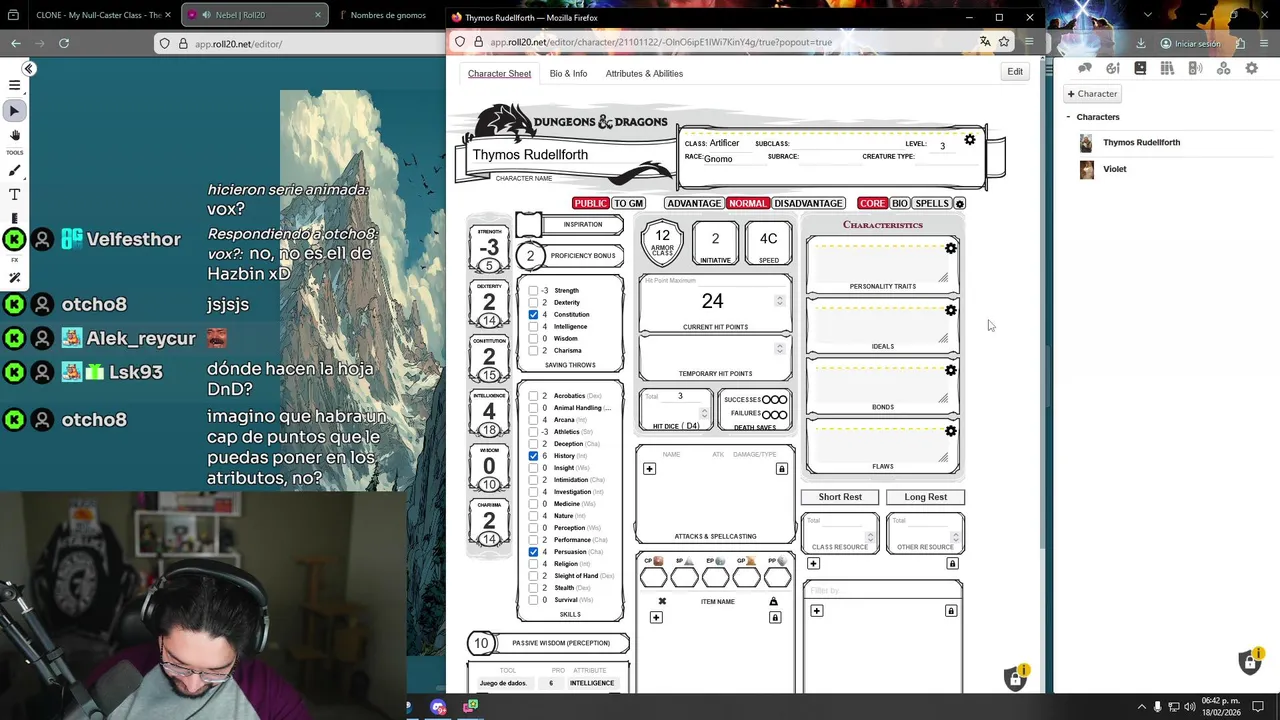
Task: Open sheet options gear beside Spells
Action: [x=960, y=204]
